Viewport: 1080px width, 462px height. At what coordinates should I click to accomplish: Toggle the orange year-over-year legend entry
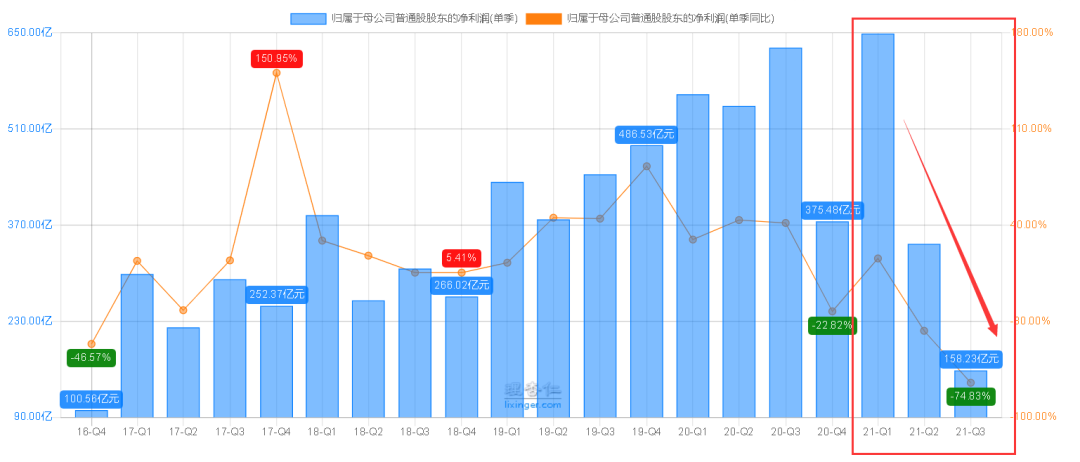(x=650, y=19)
